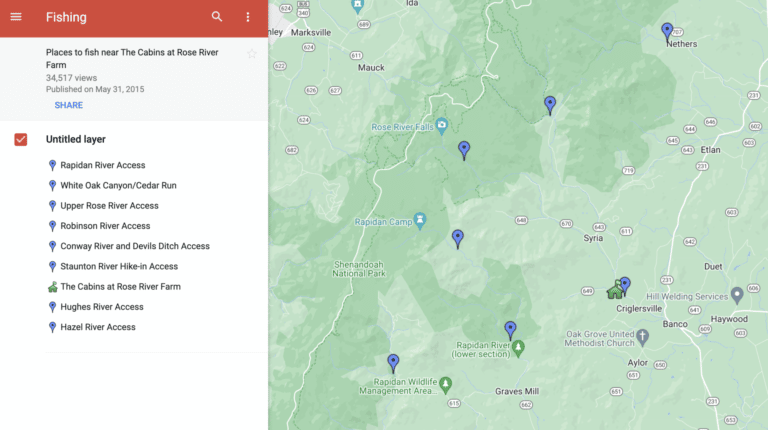Click the pin icon beside Conway River entry
This screenshot has height=430, width=768.
(52, 246)
